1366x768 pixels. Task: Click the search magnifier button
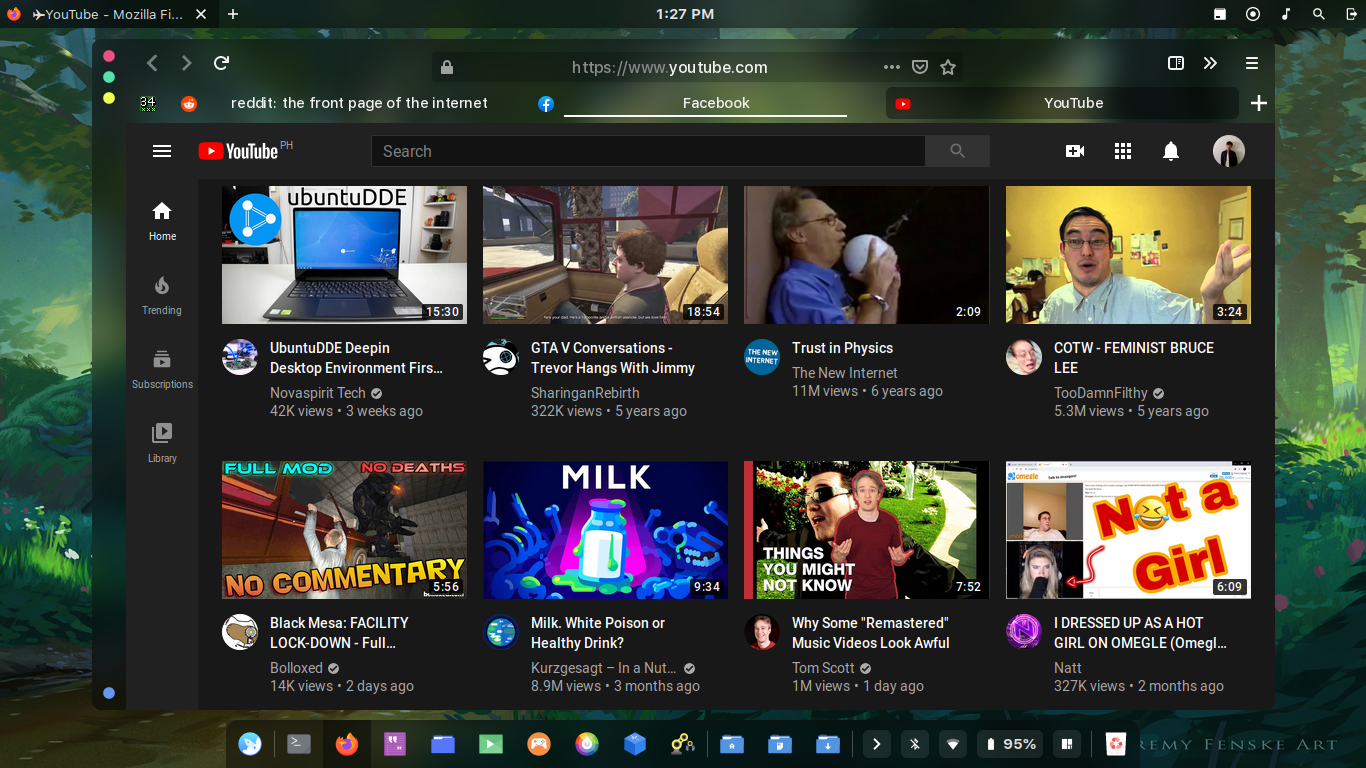pos(957,151)
